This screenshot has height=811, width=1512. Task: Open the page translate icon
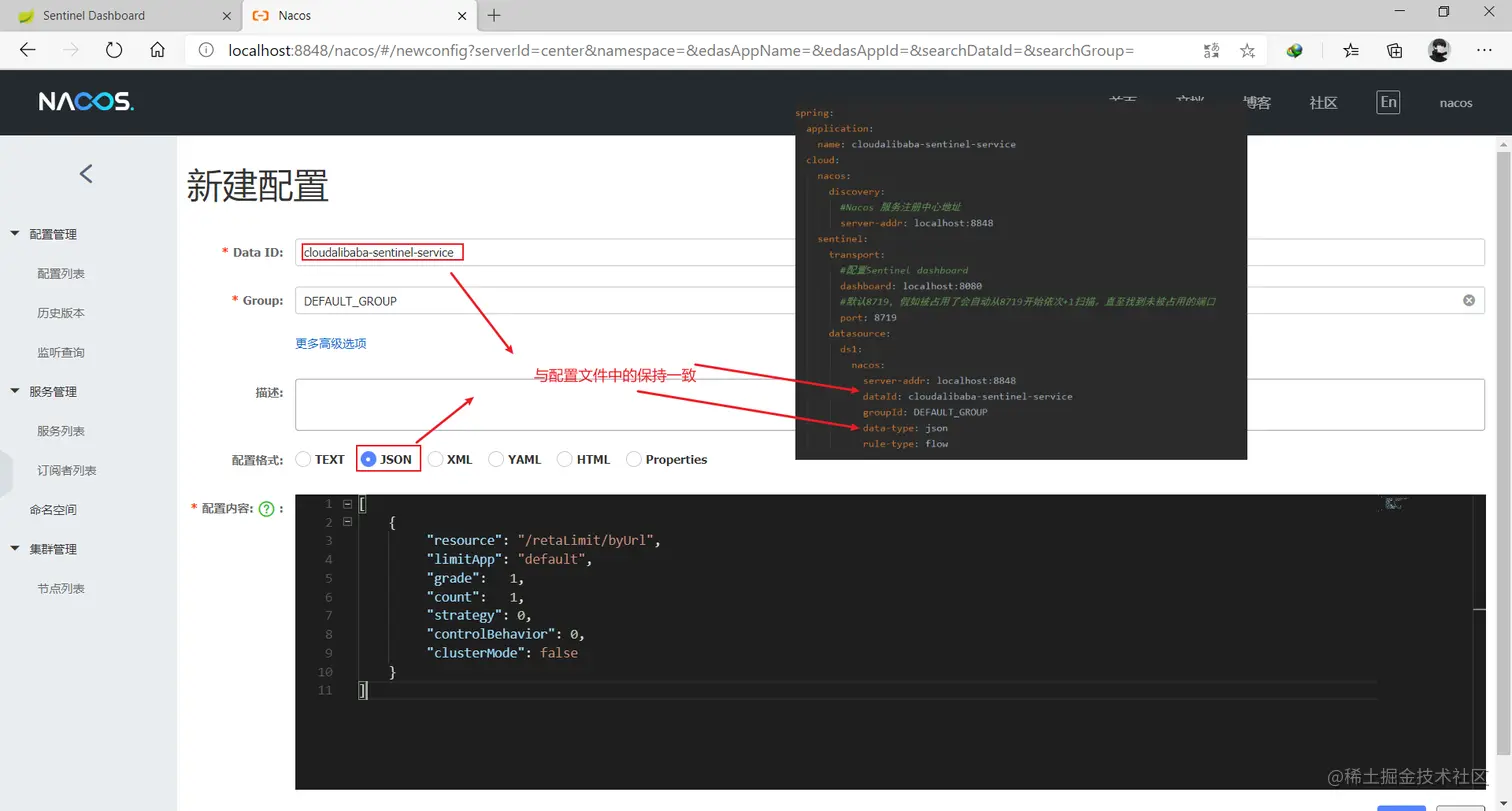point(1212,50)
